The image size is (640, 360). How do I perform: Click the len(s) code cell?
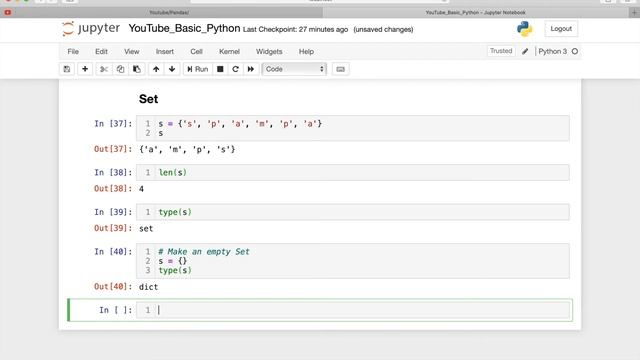(353, 173)
